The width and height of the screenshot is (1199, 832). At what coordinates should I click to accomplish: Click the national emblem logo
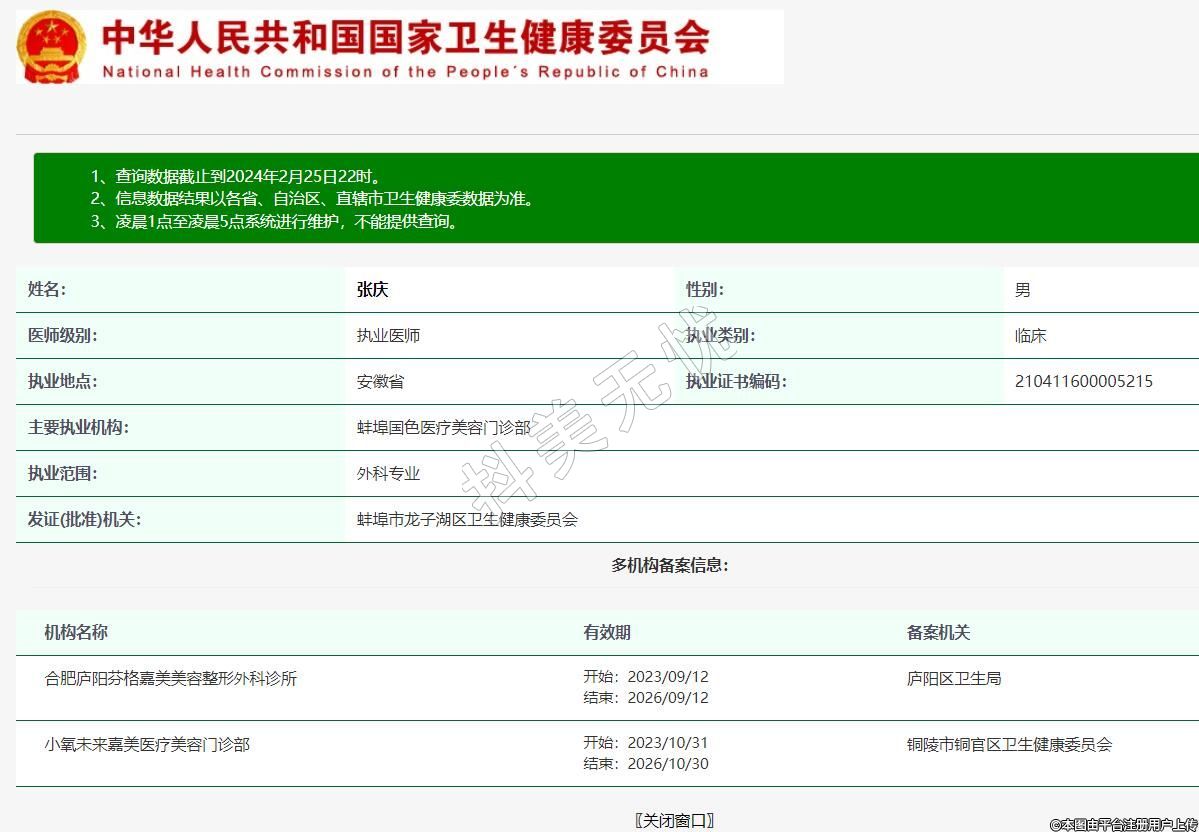pyautogui.click(x=52, y=46)
